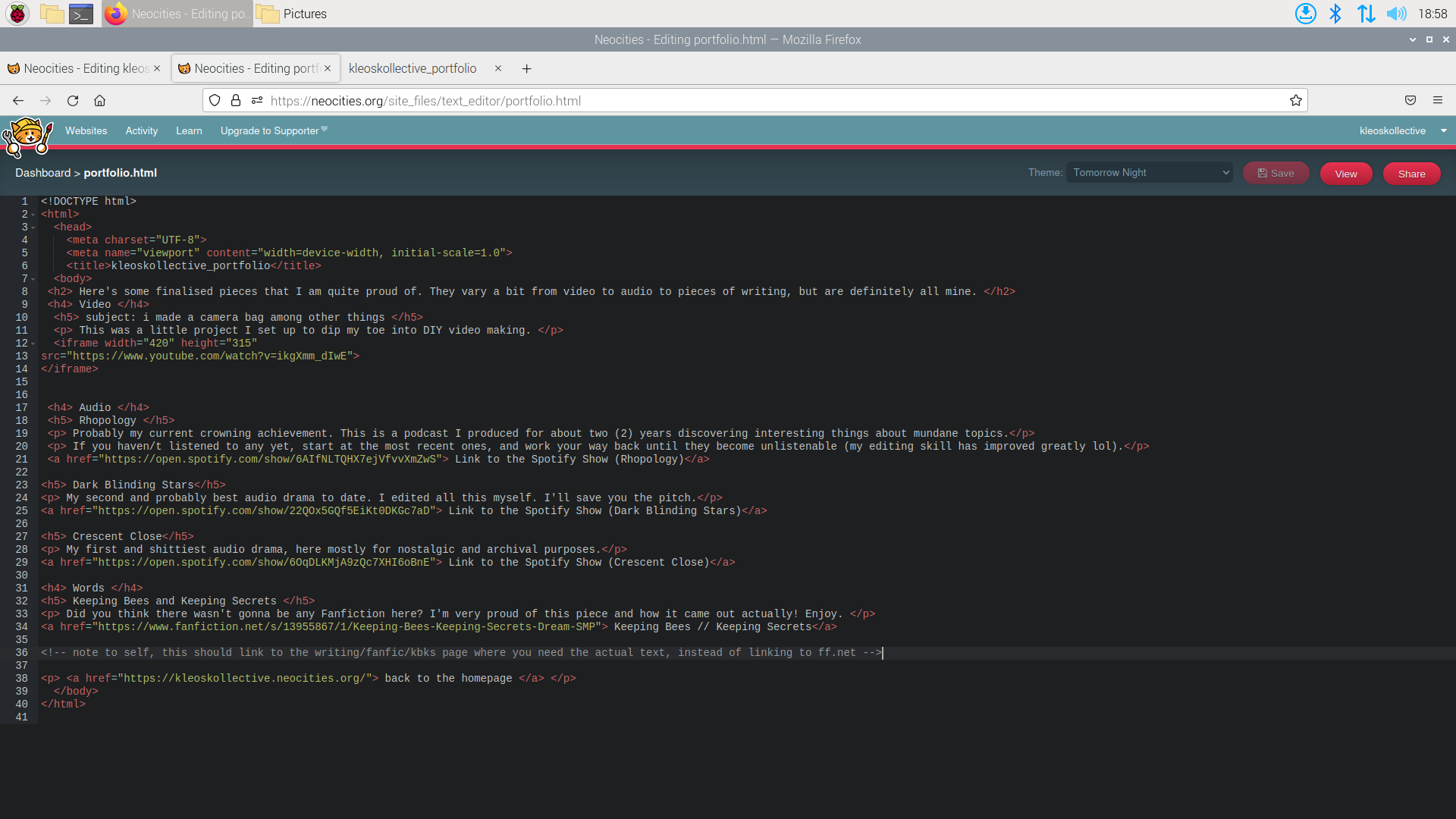The height and width of the screenshot is (819, 1456).
Task: Close the 'Neocities - Editing portf' tab
Action: 328,68
